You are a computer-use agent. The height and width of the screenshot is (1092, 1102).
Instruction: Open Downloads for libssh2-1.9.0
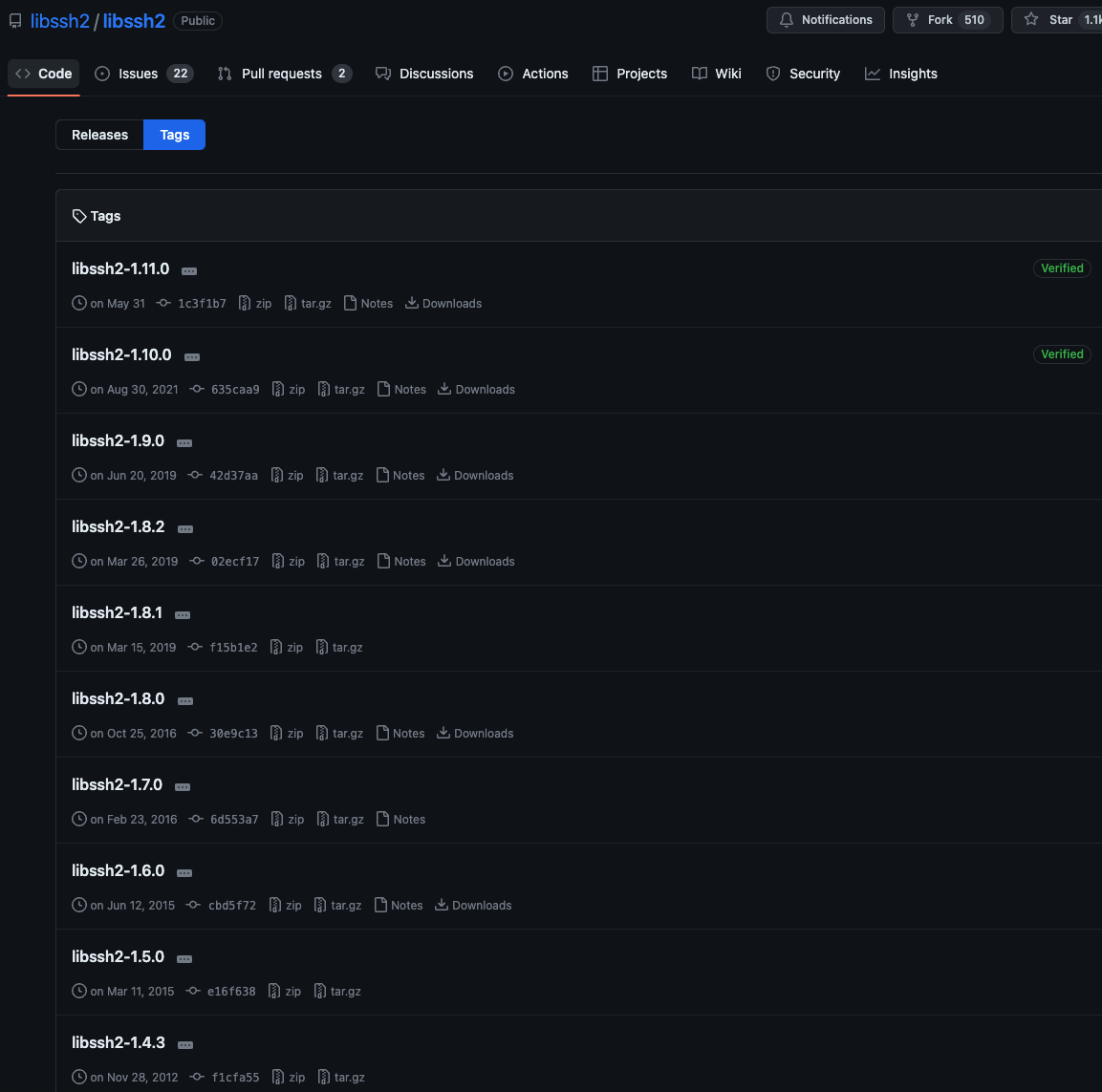point(475,476)
